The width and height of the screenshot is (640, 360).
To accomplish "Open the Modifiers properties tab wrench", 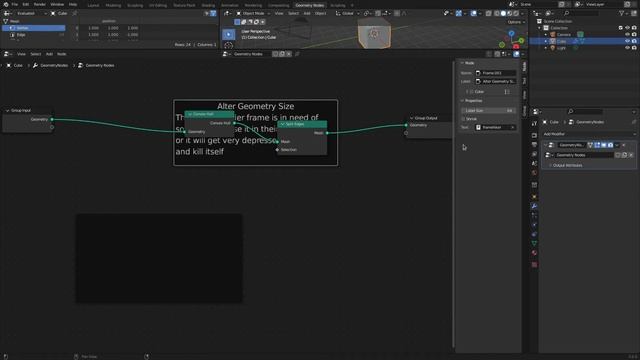I will (534, 206).
